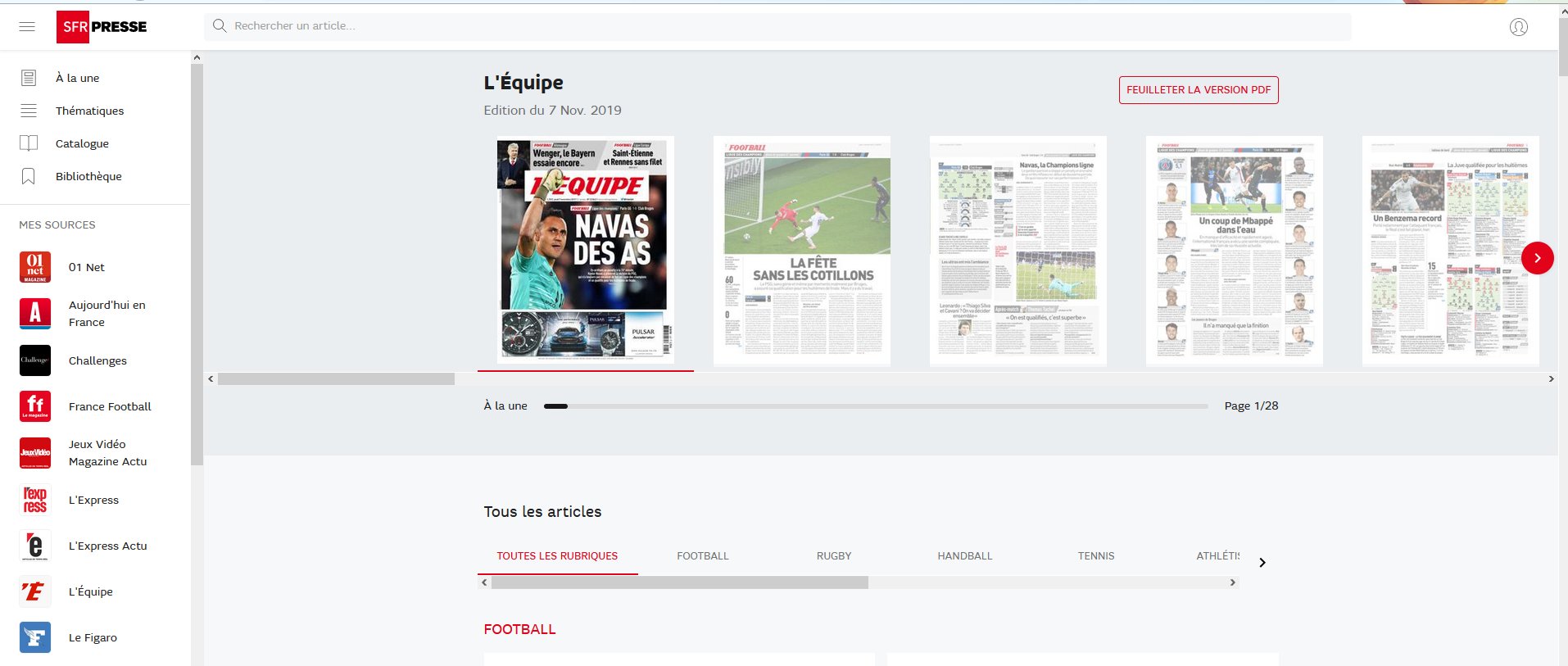Open the Un Benzema record page

pyautogui.click(x=1450, y=250)
